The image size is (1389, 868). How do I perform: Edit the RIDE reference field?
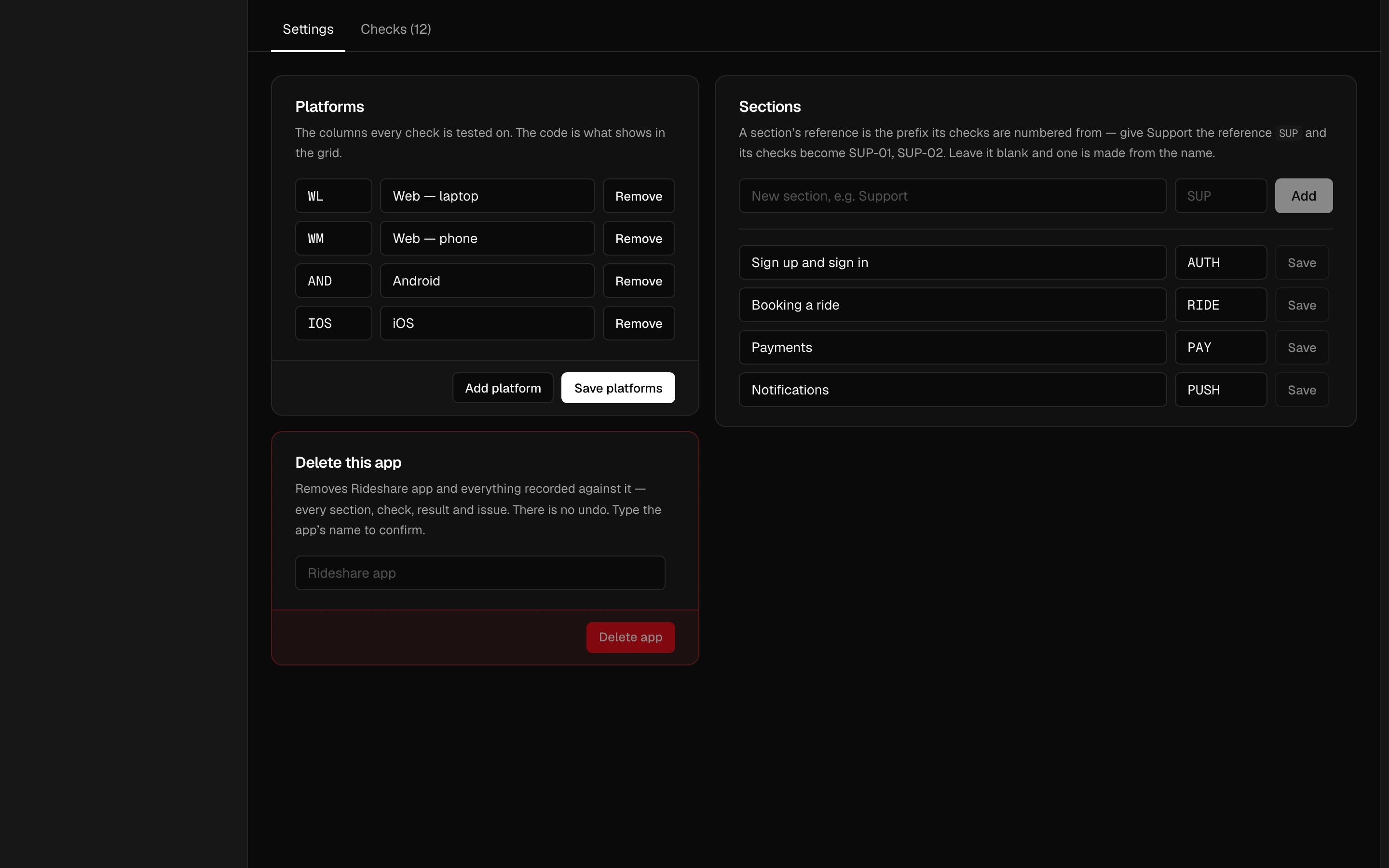pyautogui.click(x=1221, y=305)
